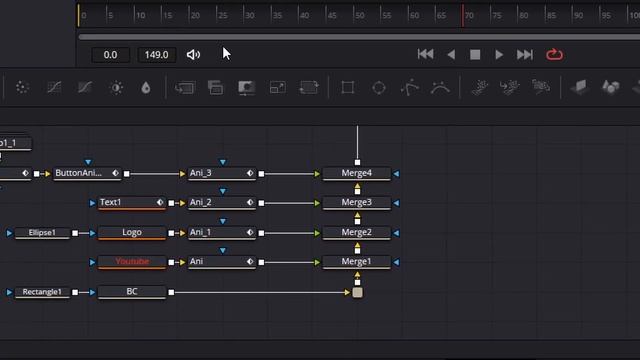Select the Merge2 node
Screen dimensions: 640x360
pos(356,233)
